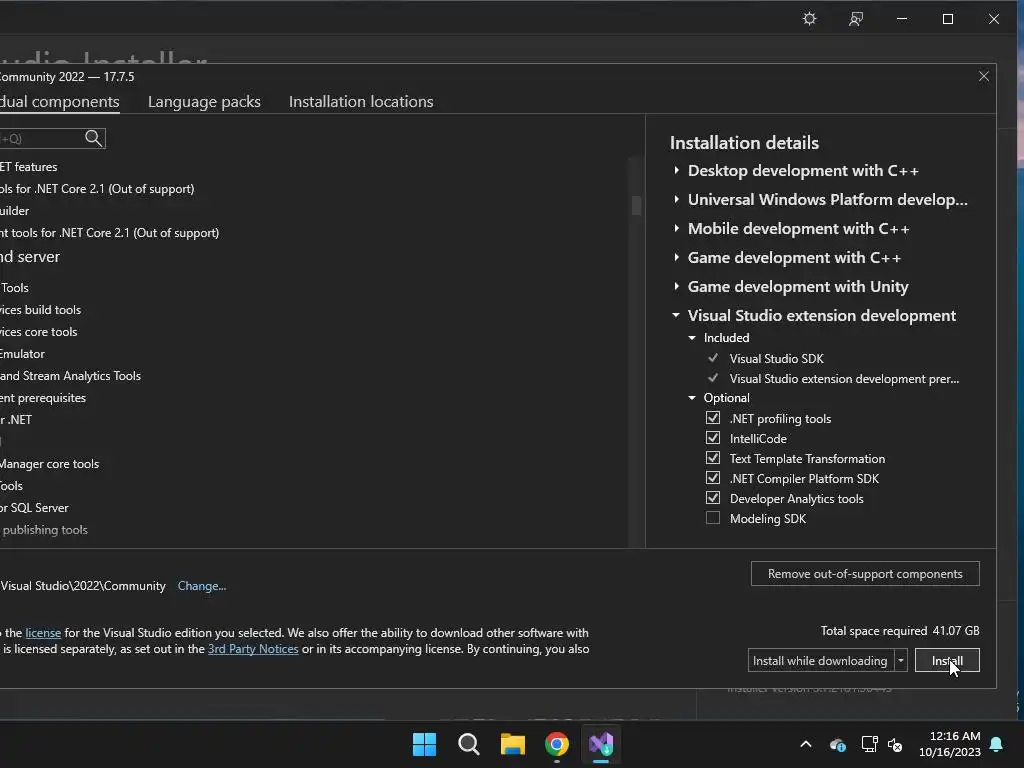
Task: Select Visual Studio extension development prerequisites item
Action: tap(844, 379)
